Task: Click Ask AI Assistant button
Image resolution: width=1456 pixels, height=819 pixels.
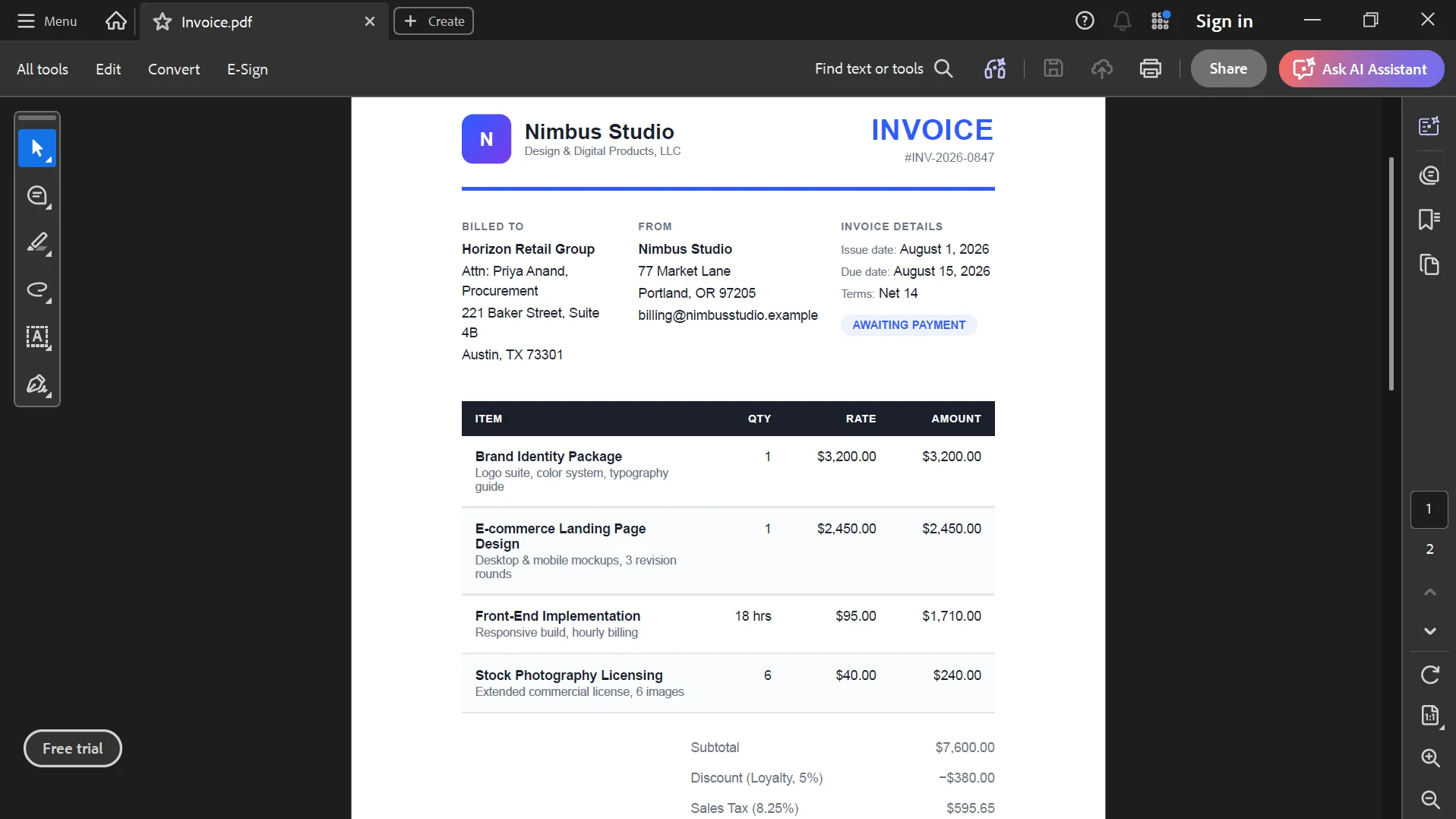Action: (1361, 68)
